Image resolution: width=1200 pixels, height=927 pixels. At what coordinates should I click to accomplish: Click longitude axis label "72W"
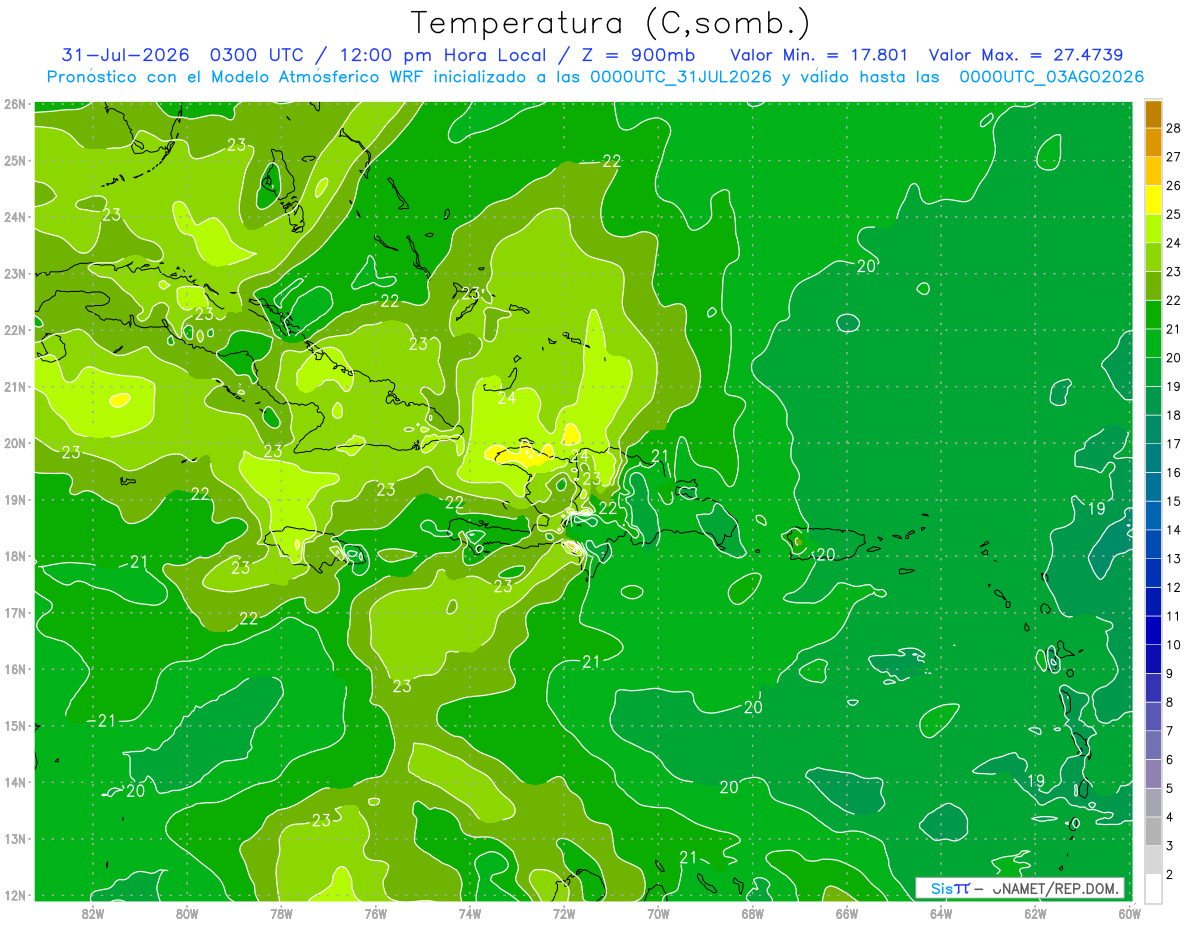[x=564, y=913]
